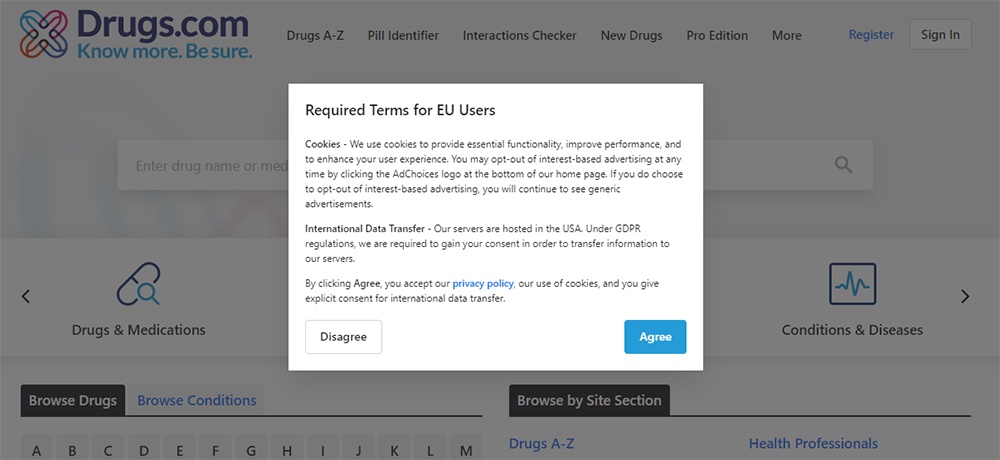Image resolution: width=1000 pixels, height=460 pixels.
Task: Click Agree in the terms dialog
Action: click(x=655, y=337)
